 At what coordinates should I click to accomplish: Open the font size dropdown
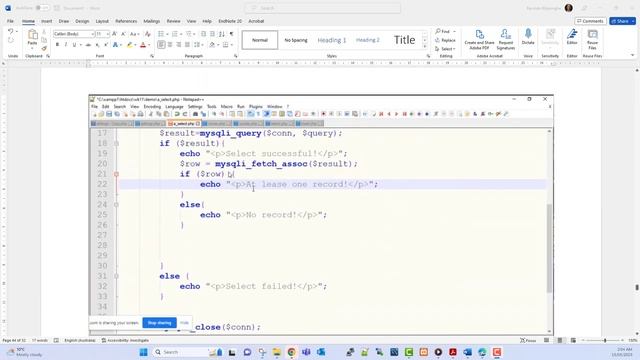coord(108,34)
